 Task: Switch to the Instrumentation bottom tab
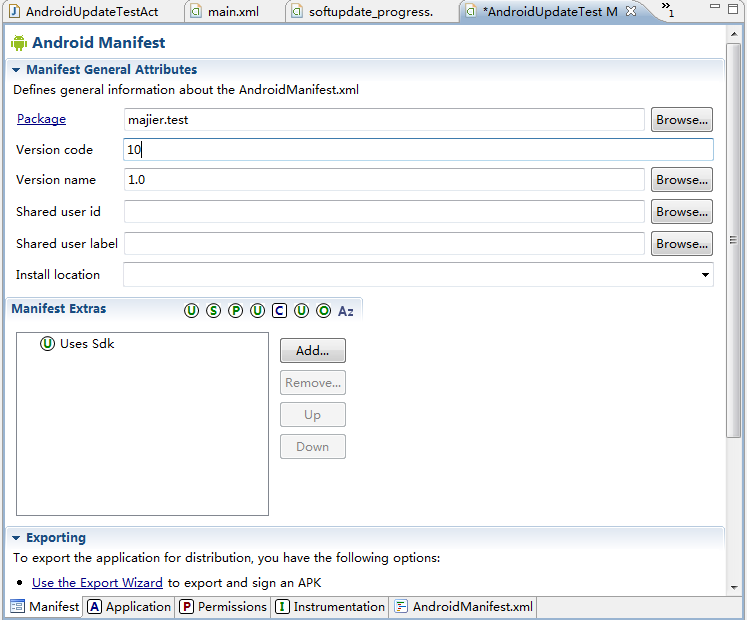[331, 607]
